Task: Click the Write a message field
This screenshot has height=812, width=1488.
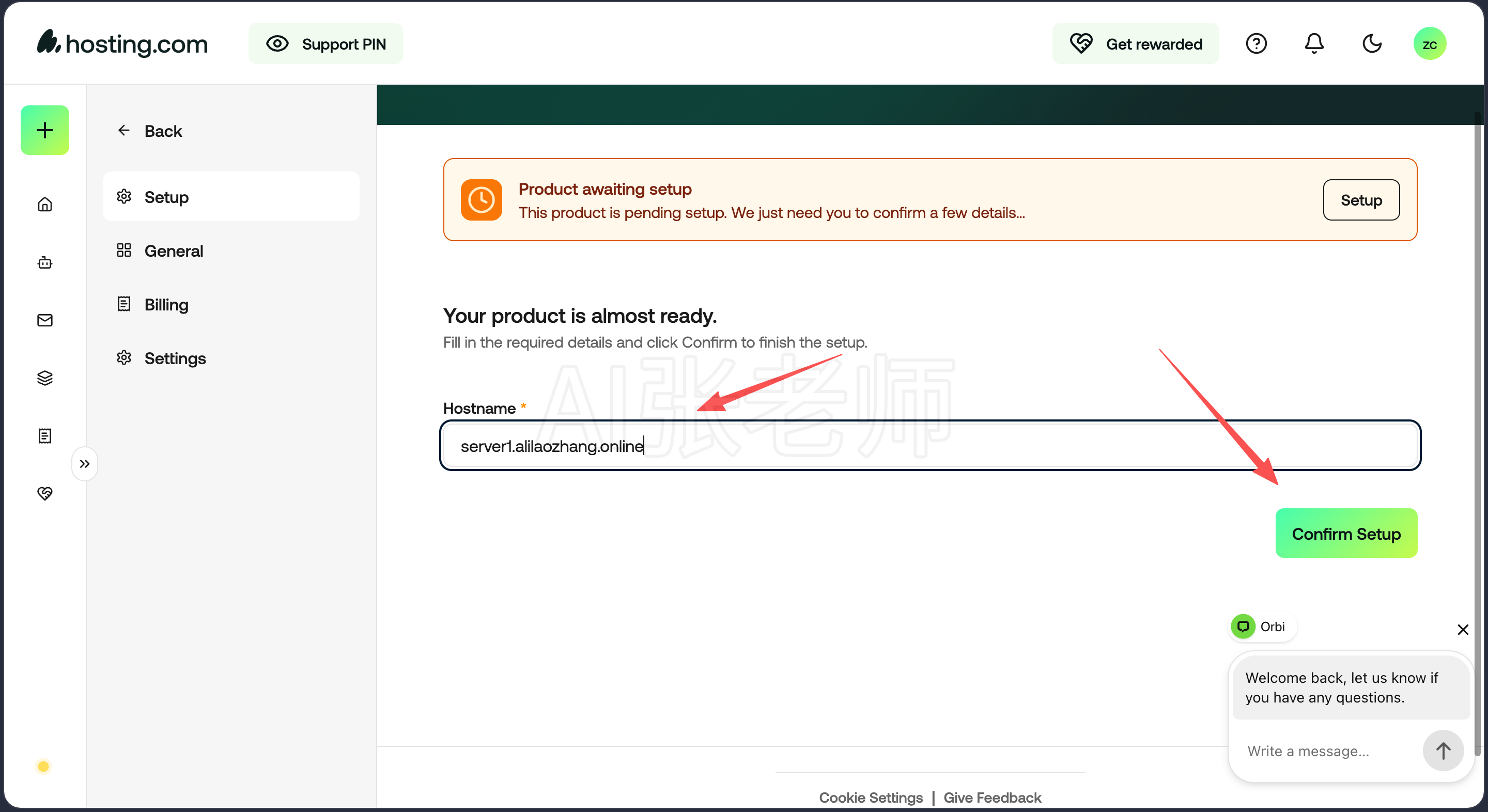Action: tap(1328, 752)
